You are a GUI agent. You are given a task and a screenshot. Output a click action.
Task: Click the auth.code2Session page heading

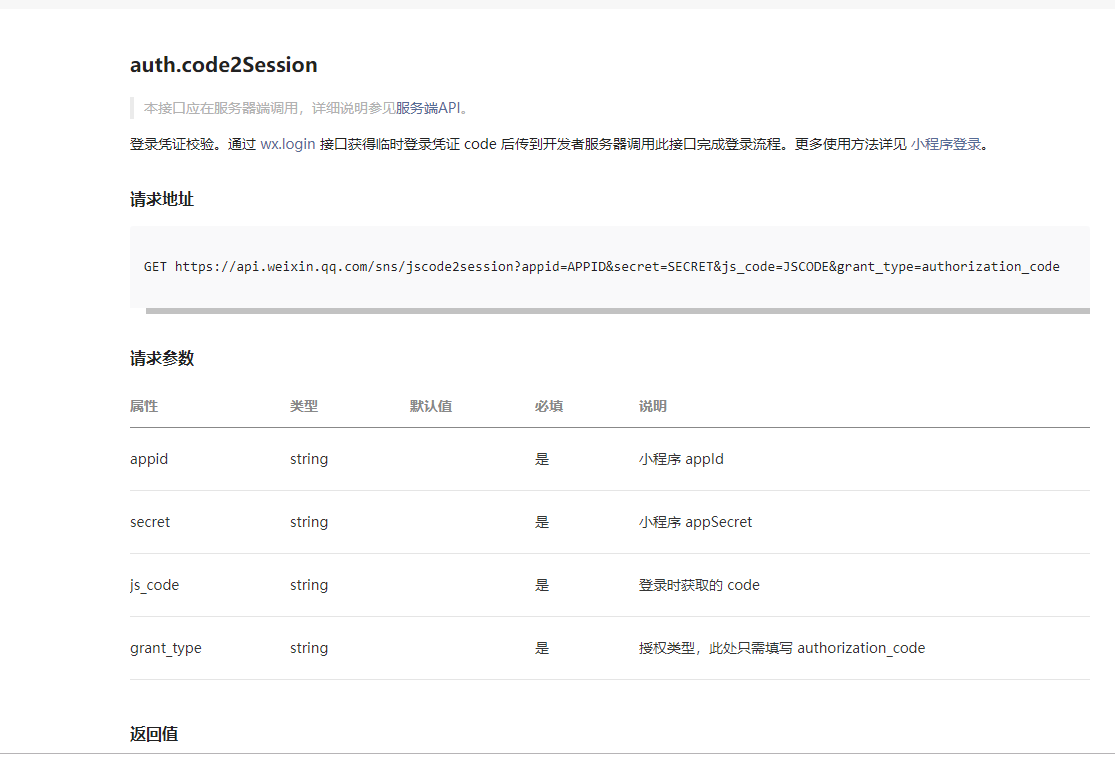(x=223, y=65)
